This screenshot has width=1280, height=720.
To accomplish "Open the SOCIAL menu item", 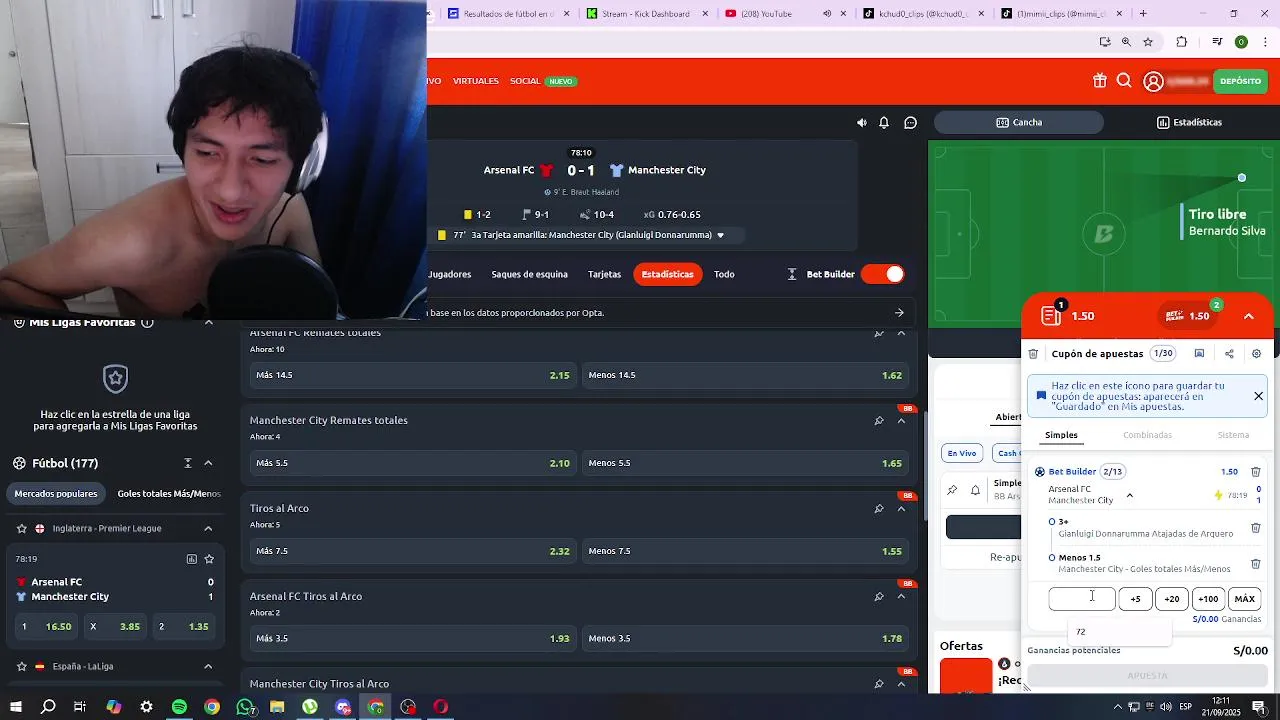I will 525,81.
